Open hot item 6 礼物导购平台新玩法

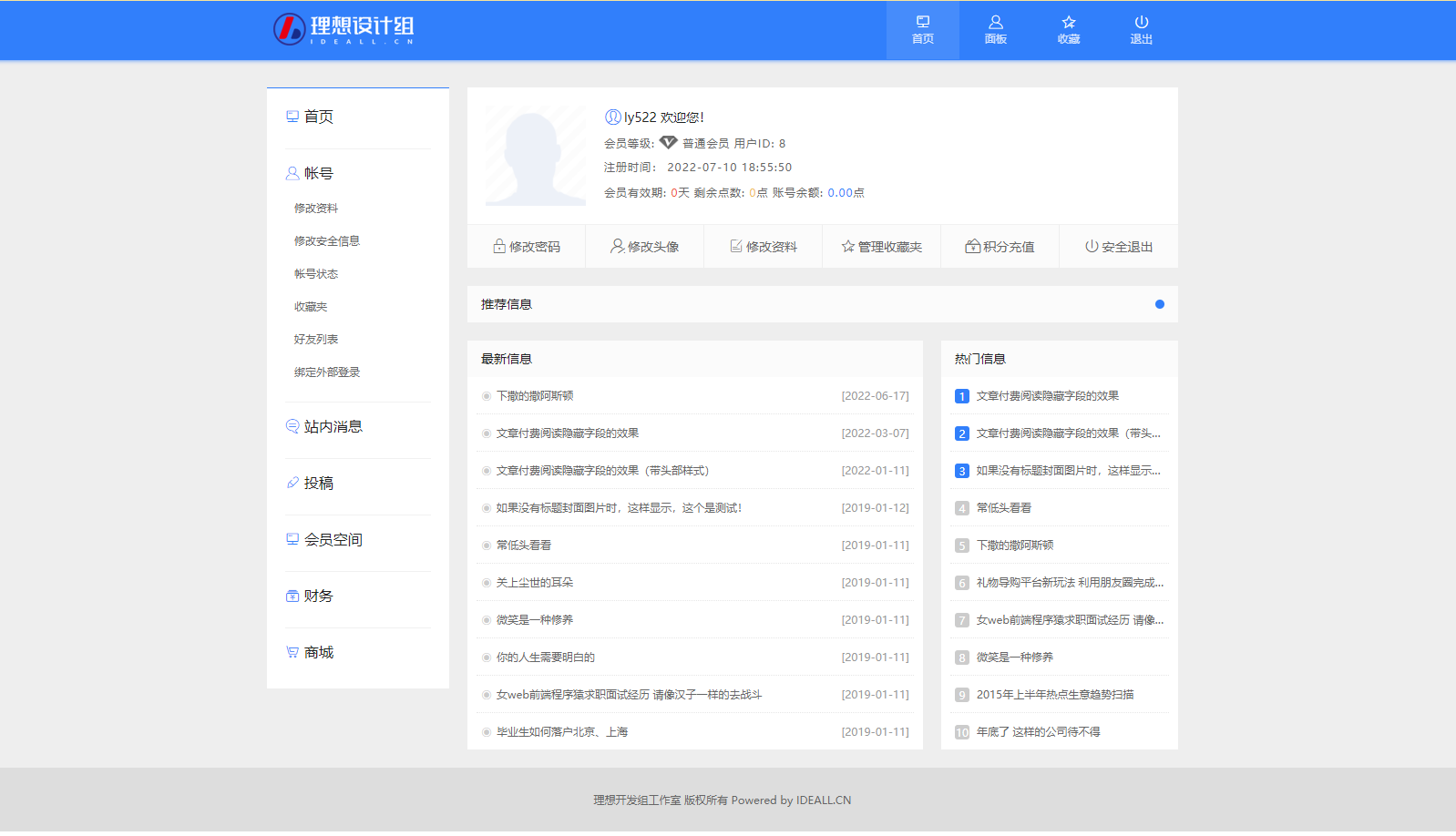pos(1071,583)
